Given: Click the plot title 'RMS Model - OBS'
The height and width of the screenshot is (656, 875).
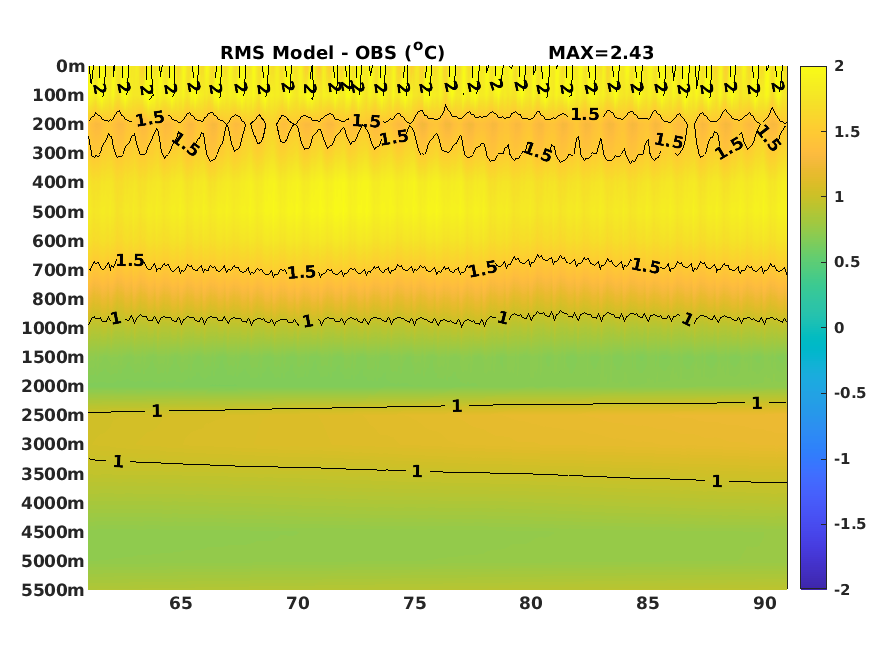Looking at the screenshot, I should 308,52.
